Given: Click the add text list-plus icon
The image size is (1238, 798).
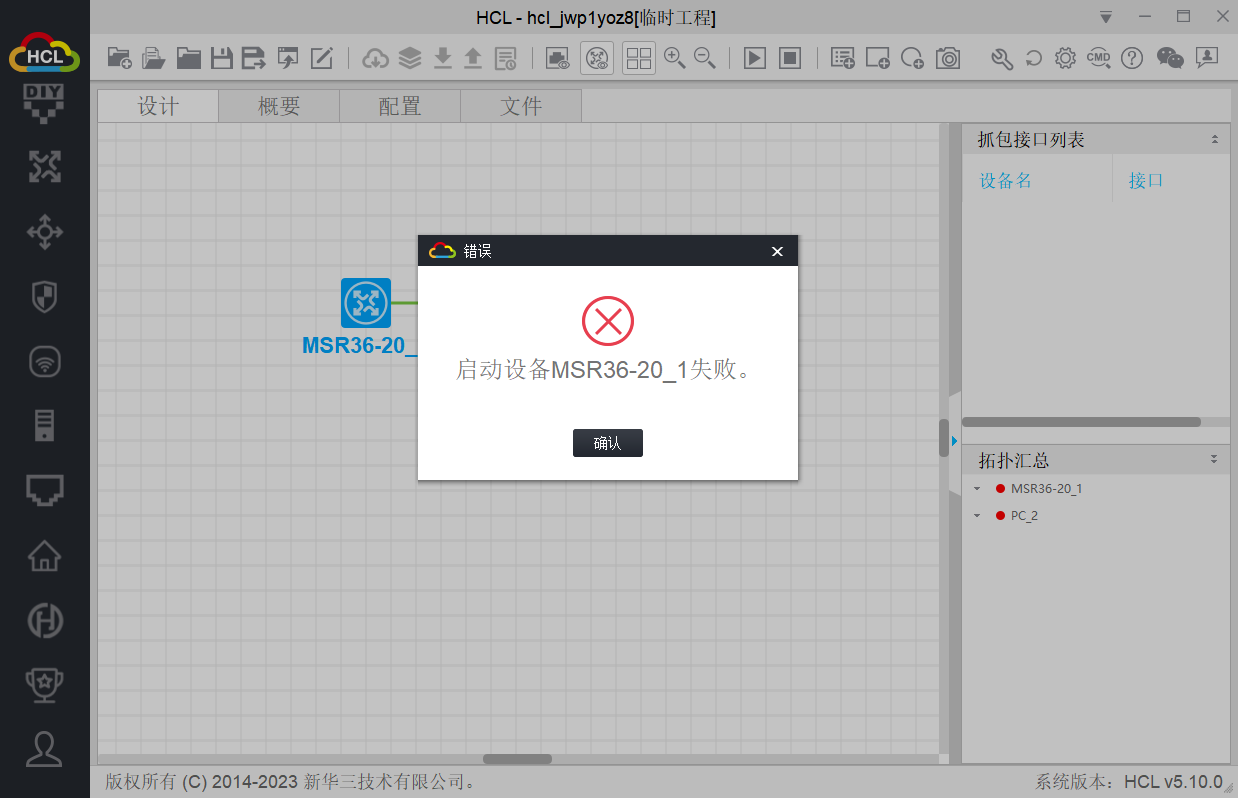Looking at the screenshot, I should pyautogui.click(x=843, y=58).
